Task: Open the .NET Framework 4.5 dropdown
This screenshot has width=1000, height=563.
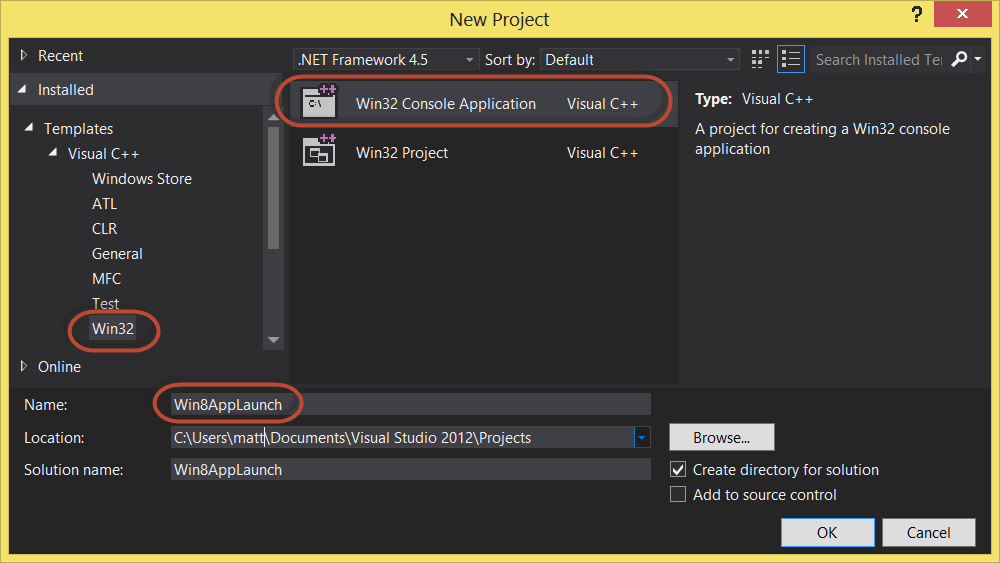Action: click(386, 59)
